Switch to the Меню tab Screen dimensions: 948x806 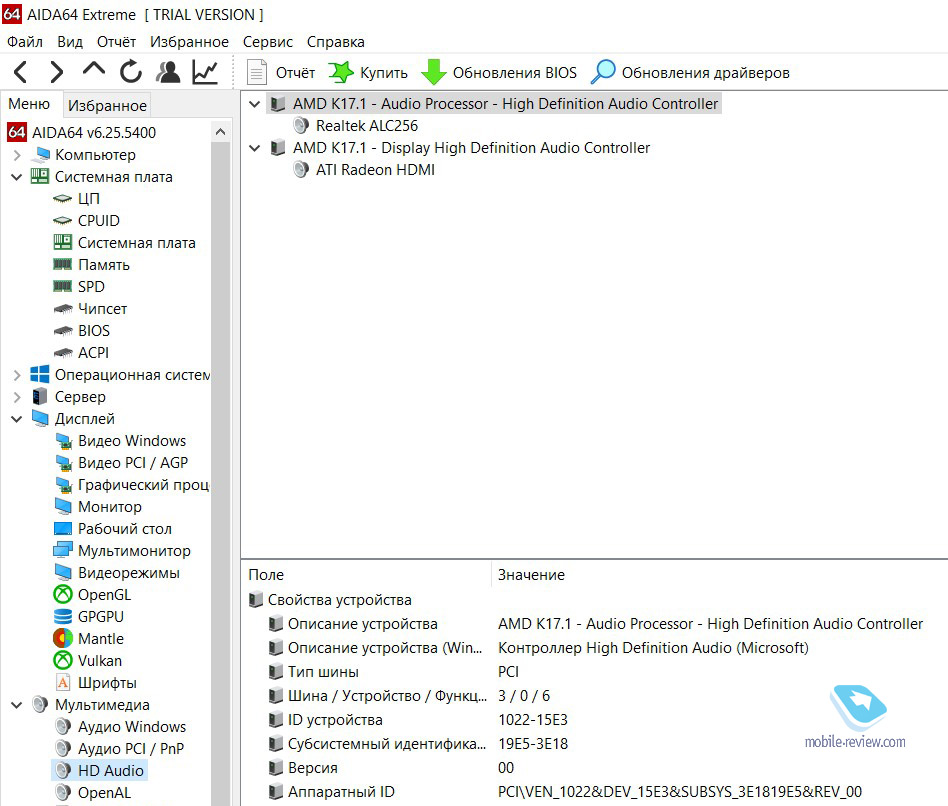point(29,104)
